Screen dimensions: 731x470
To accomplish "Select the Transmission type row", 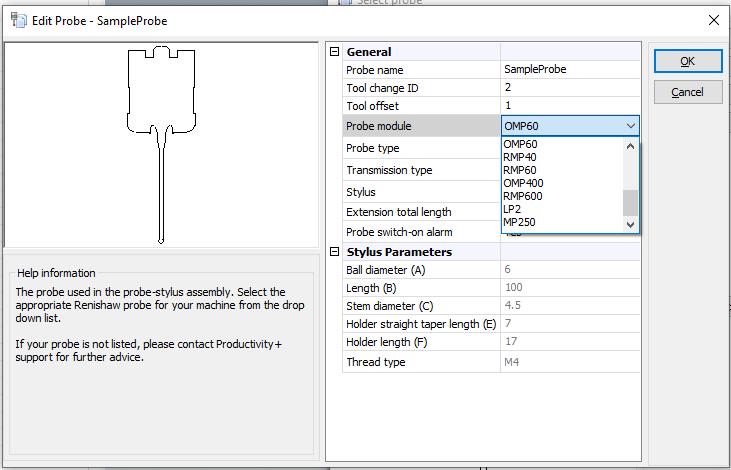I will tap(421, 170).
